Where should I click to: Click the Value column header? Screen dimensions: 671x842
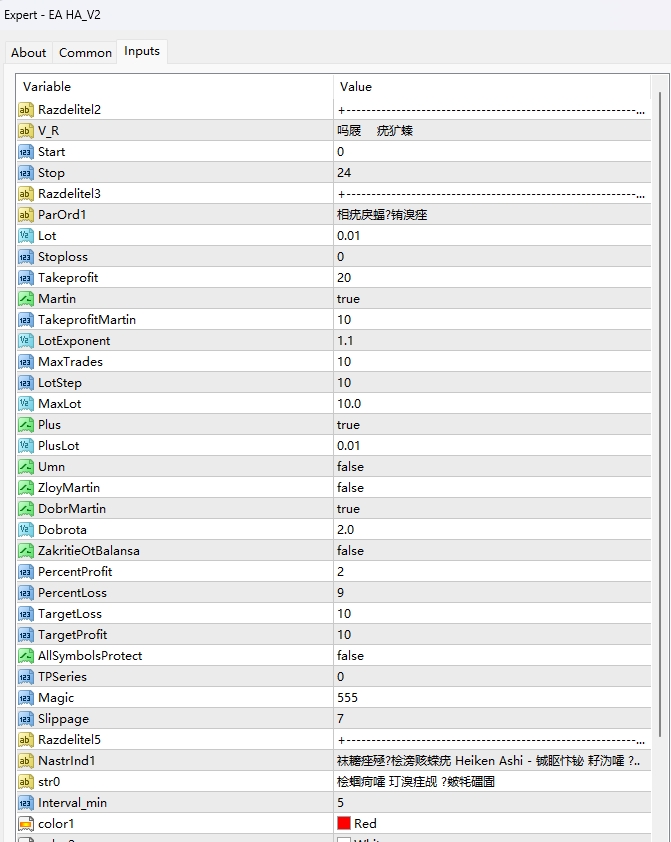pos(492,86)
